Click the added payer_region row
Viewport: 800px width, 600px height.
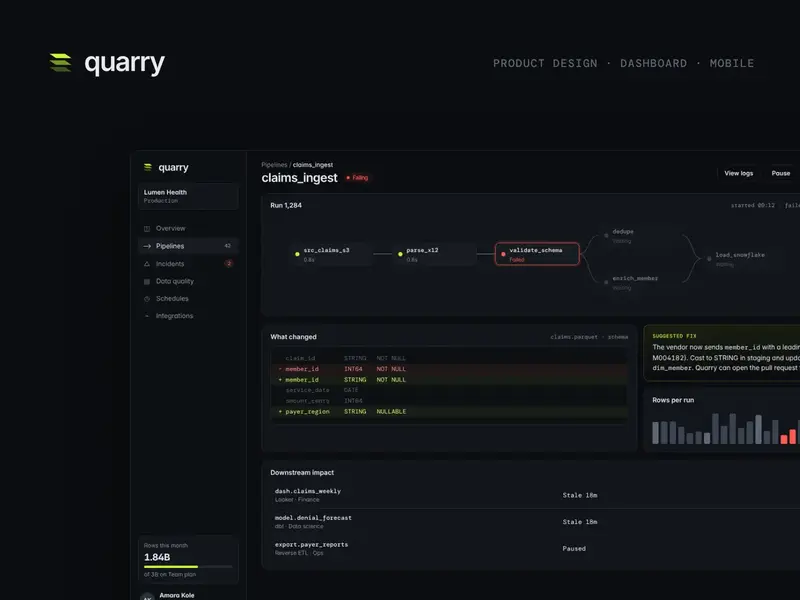(x=449, y=411)
